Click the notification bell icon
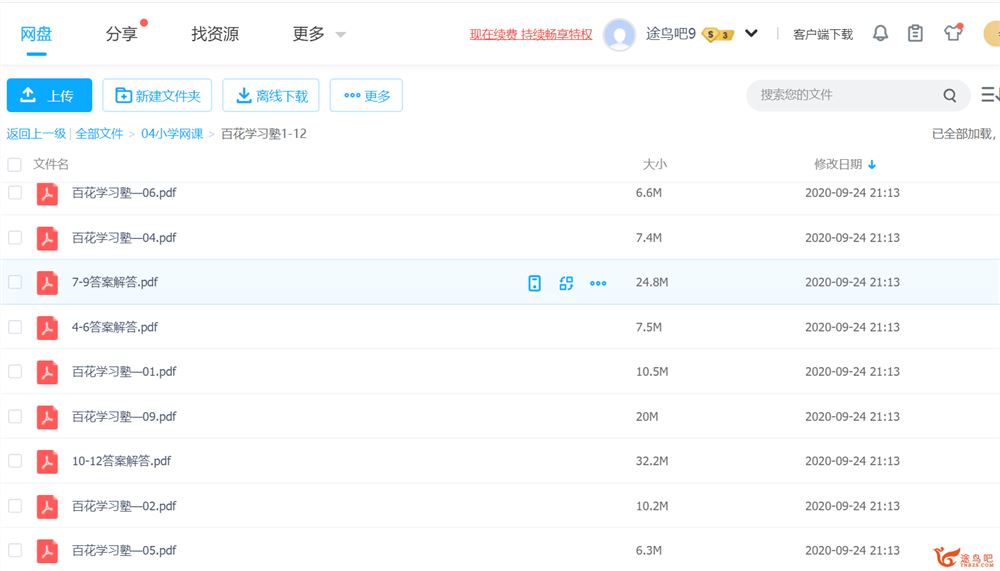The image size is (1000, 571). pos(880,33)
